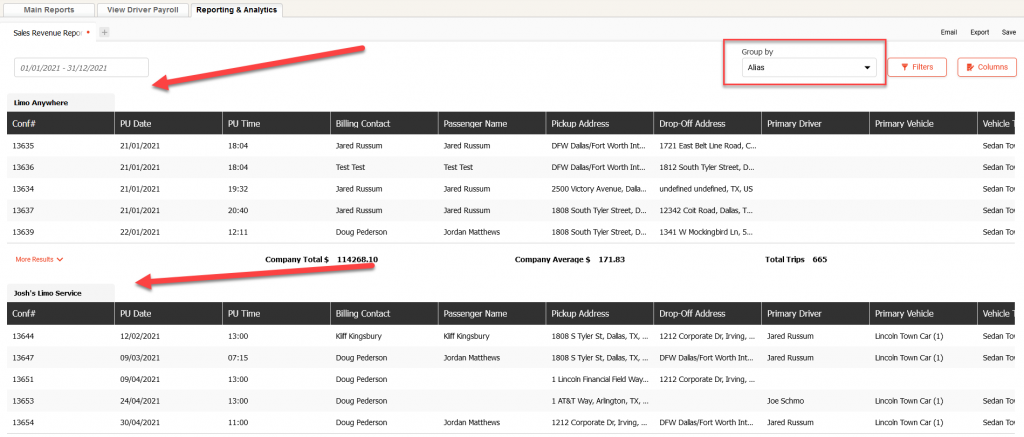Click the PU Date header in Limo Anywhere table

pos(135,124)
